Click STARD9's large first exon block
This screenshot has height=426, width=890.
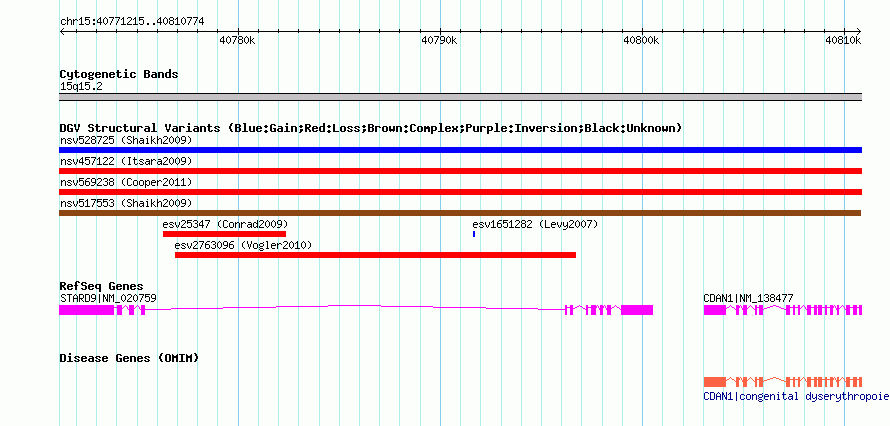click(x=86, y=310)
